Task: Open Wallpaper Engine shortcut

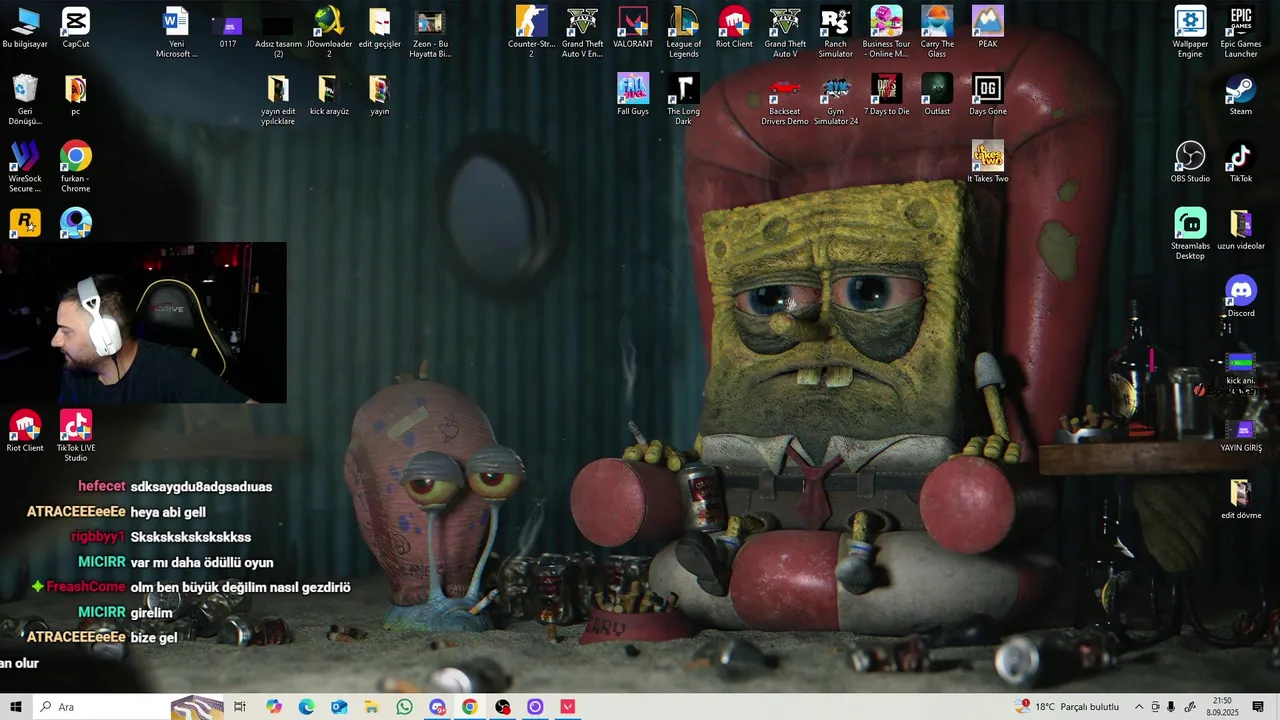Action: (x=1190, y=32)
